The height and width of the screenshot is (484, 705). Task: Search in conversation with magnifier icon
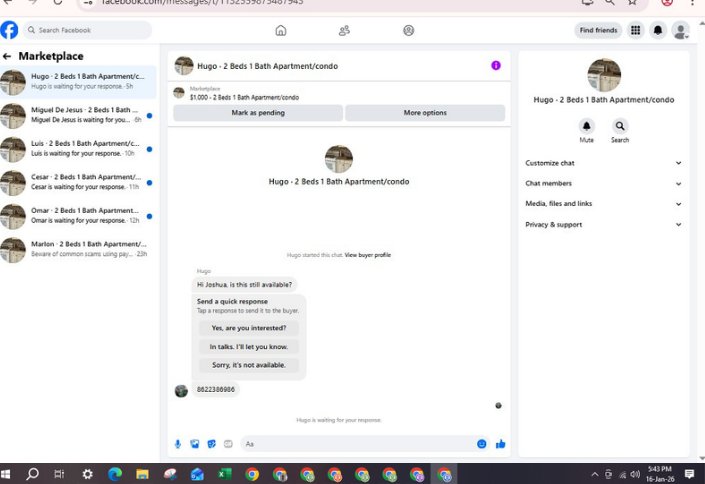pos(620,126)
